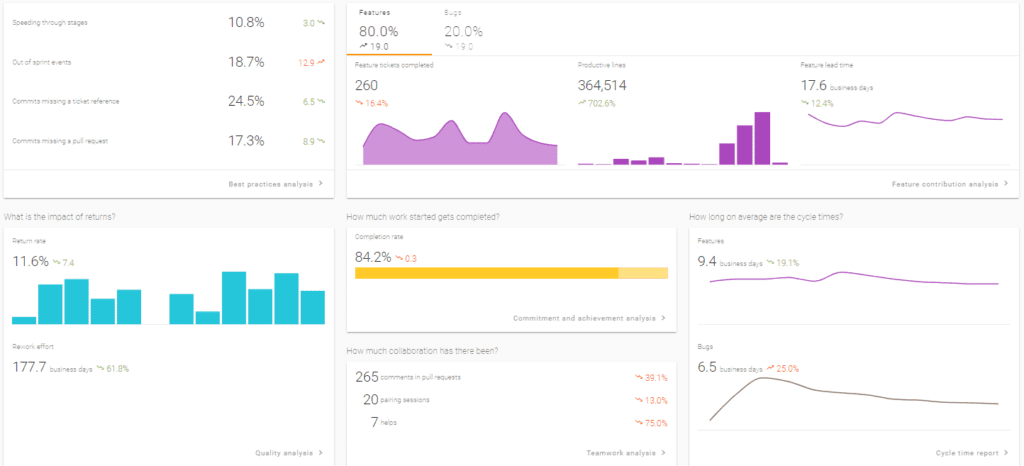The image size is (1024, 466).
Task: Click the down-trend icon beside 75.0% helps
Action: [x=638, y=423]
